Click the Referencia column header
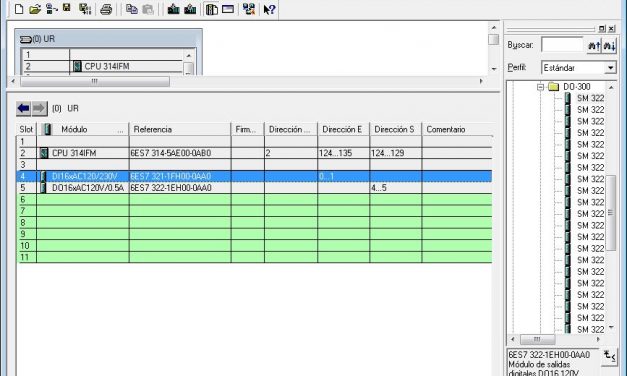This screenshot has width=627, height=376. (x=180, y=129)
